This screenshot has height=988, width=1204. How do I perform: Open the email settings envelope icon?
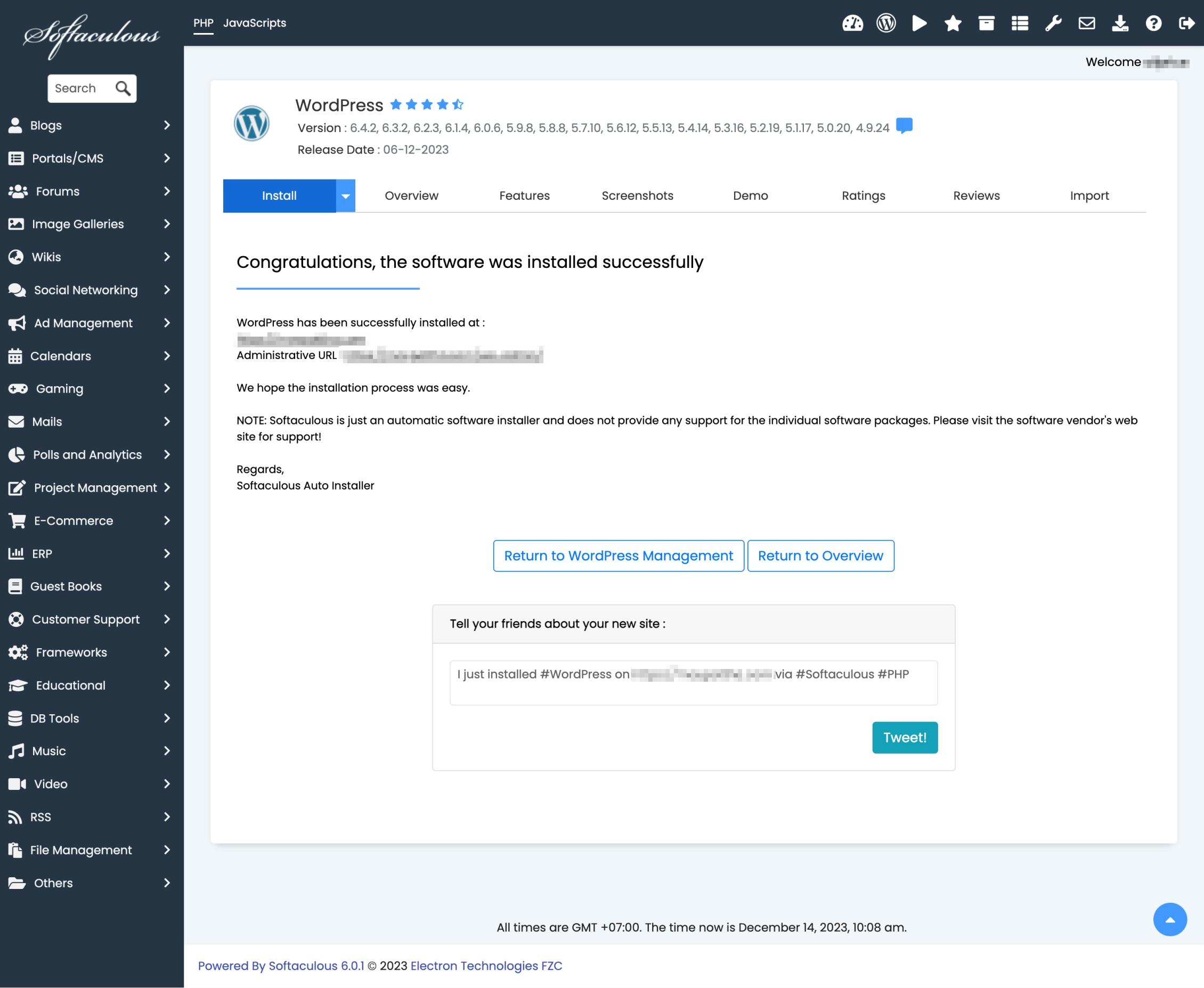coord(1086,23)
